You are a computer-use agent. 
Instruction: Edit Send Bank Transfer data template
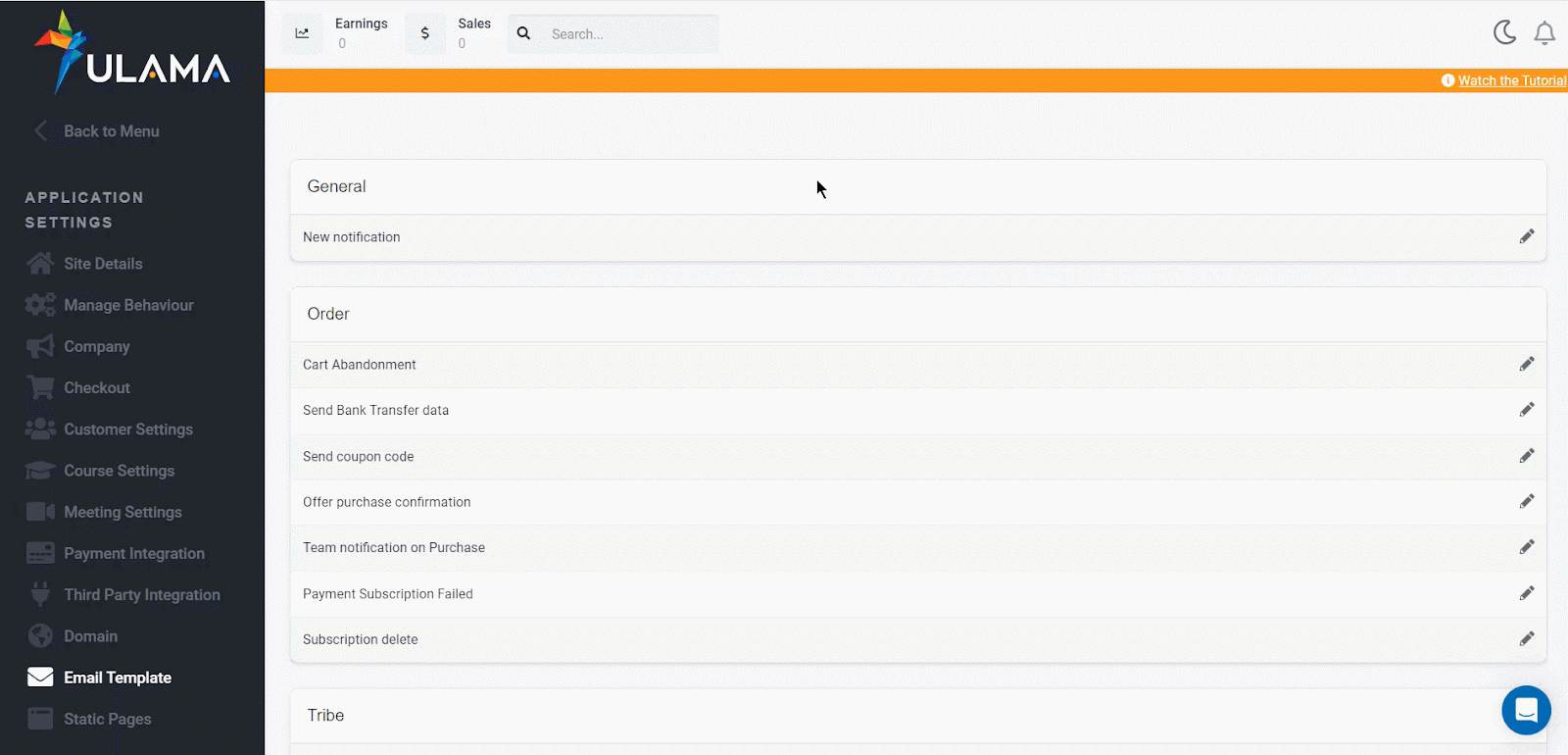tap(1527, 410)
